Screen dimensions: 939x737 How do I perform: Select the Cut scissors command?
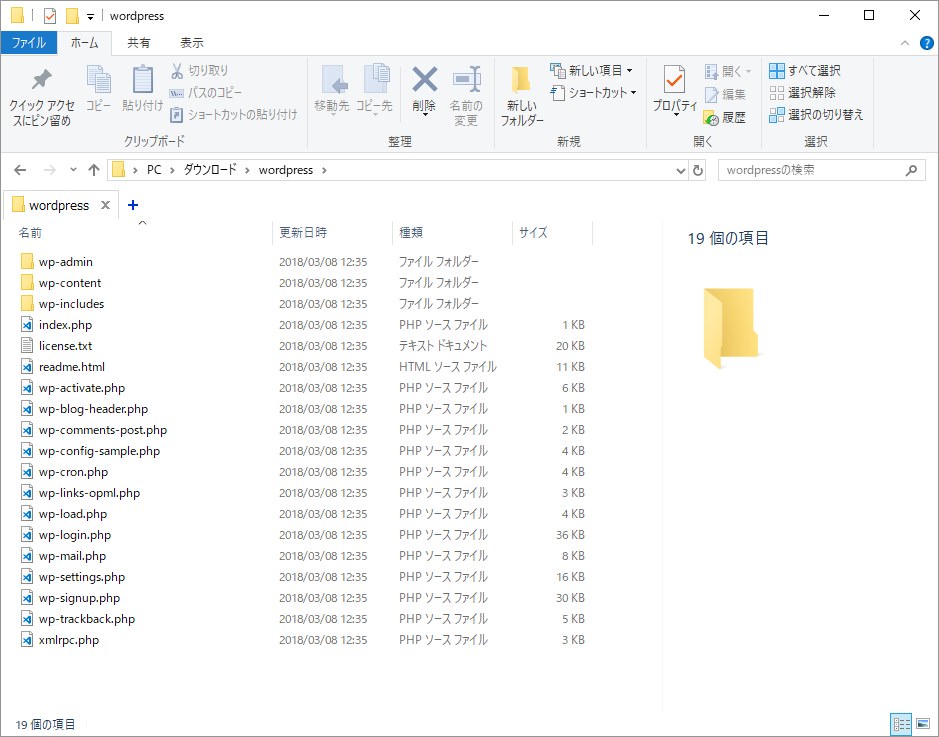[x=199, y=71]
